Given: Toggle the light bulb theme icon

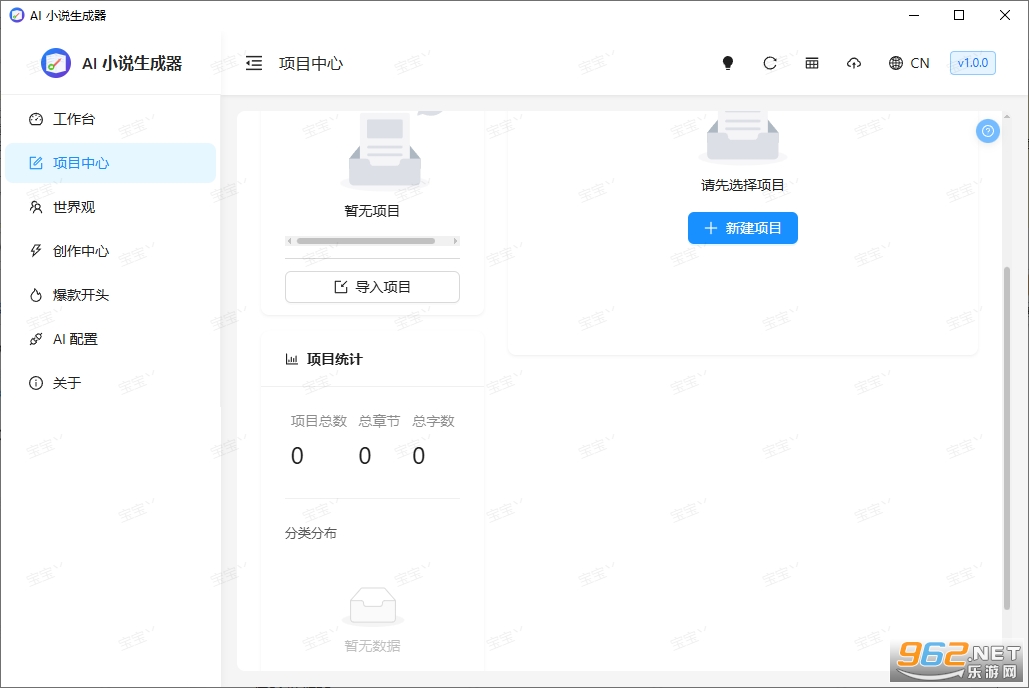Looking at the screenshot, I should point(728,63).
